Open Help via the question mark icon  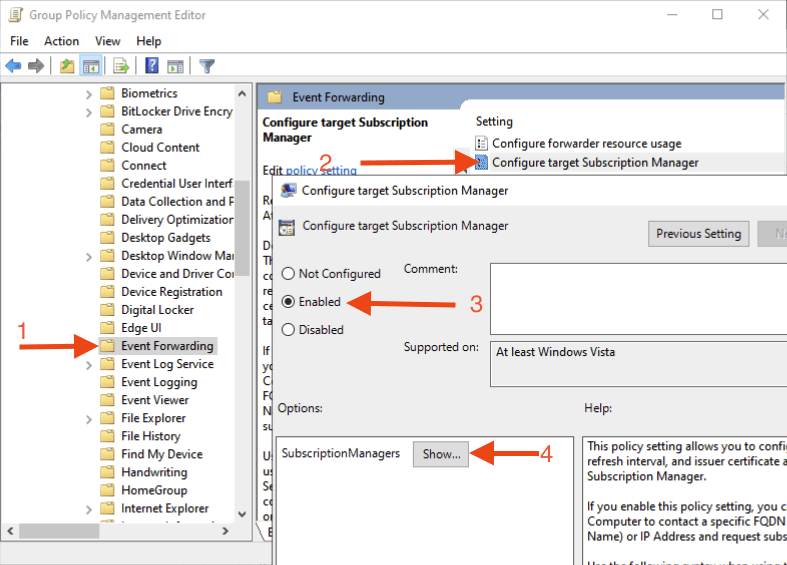point(152,66)
